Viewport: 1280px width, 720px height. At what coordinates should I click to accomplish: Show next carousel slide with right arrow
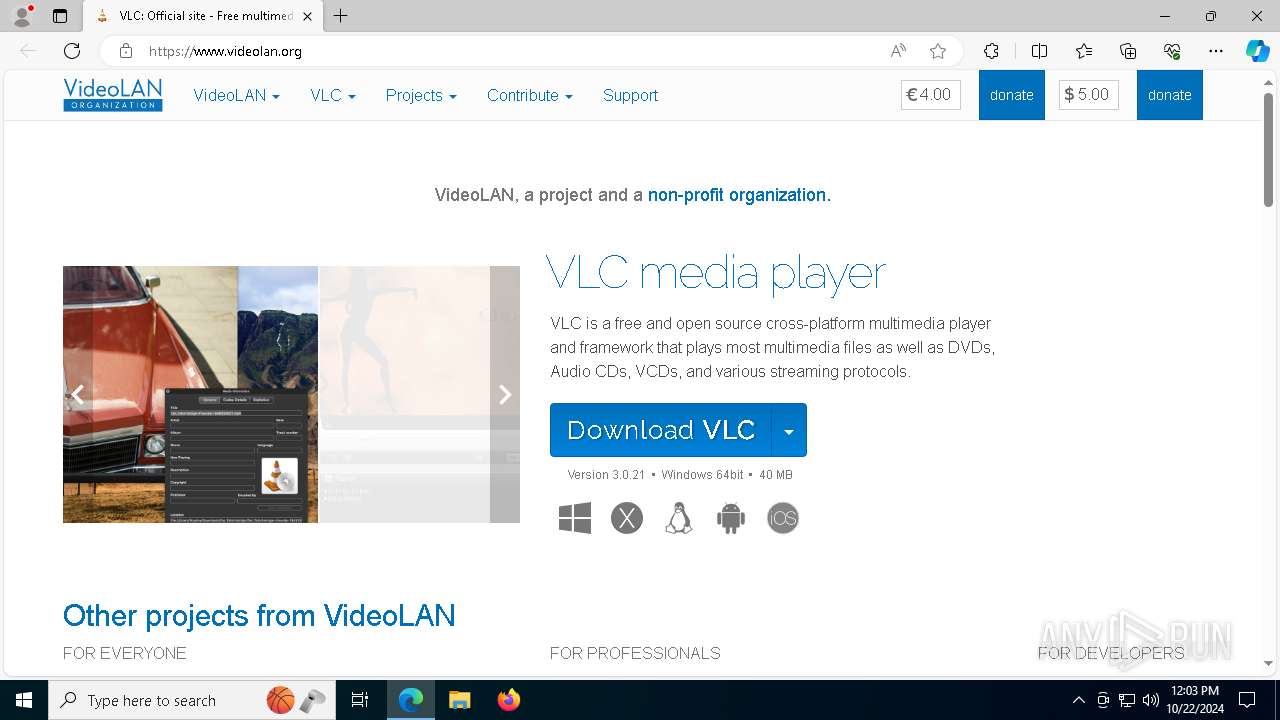(505, 394)
